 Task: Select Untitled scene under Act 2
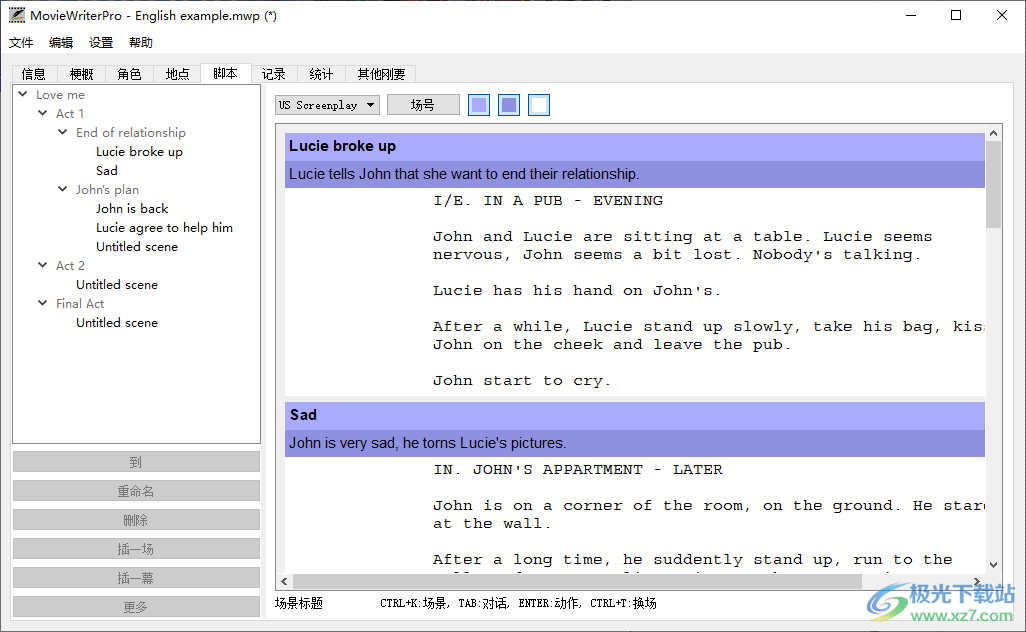116,284
